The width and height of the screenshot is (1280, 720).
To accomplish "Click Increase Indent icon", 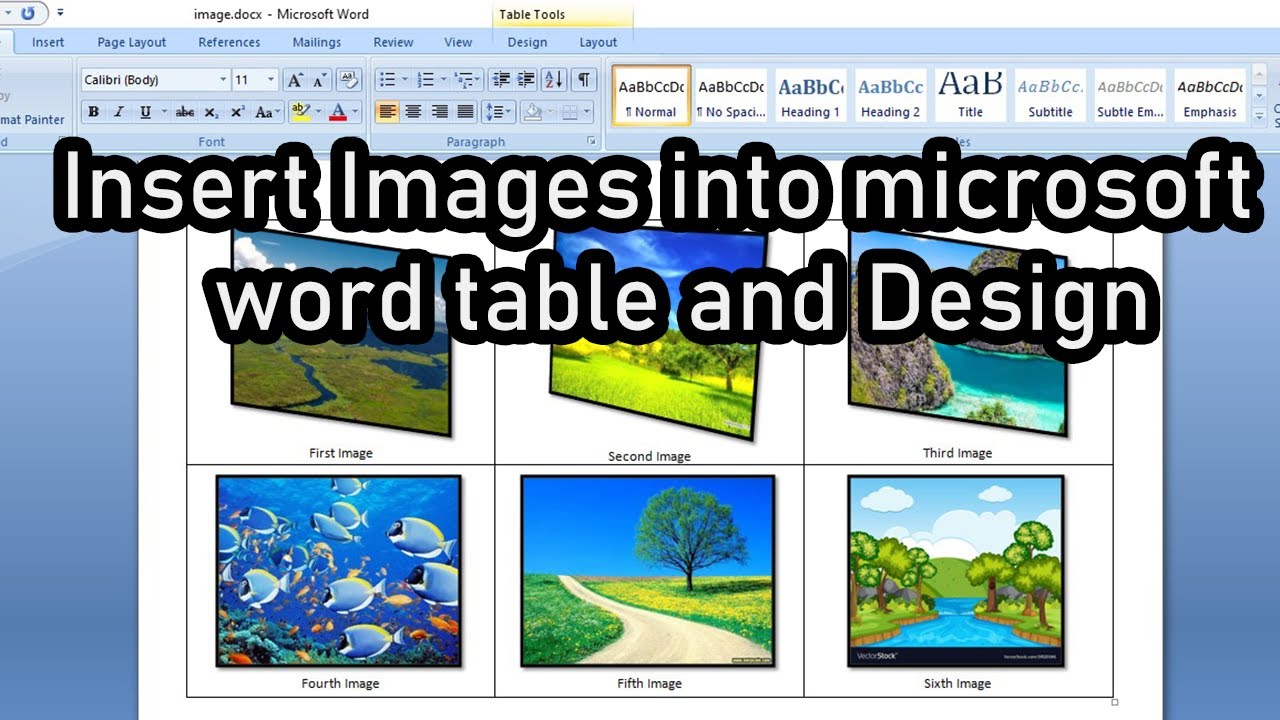I will (526, 80).
